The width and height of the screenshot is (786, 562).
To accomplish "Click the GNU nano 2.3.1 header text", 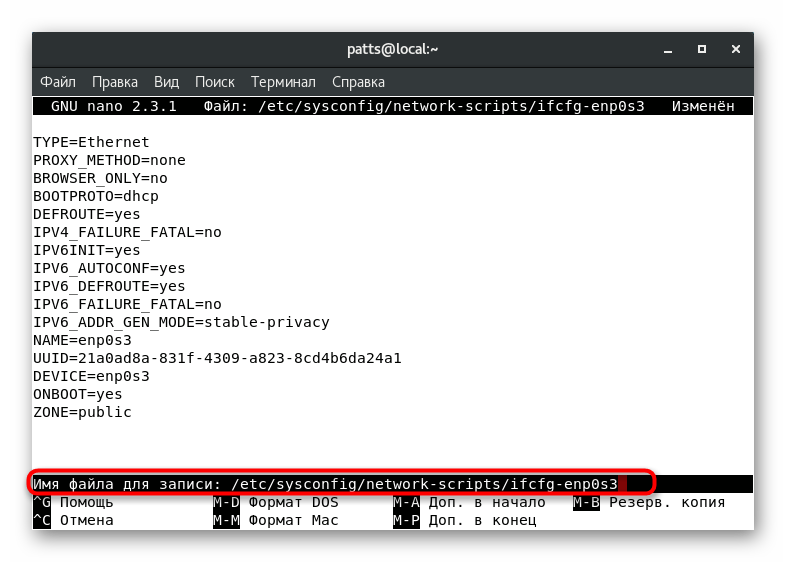I will click(x=114, y=106).
